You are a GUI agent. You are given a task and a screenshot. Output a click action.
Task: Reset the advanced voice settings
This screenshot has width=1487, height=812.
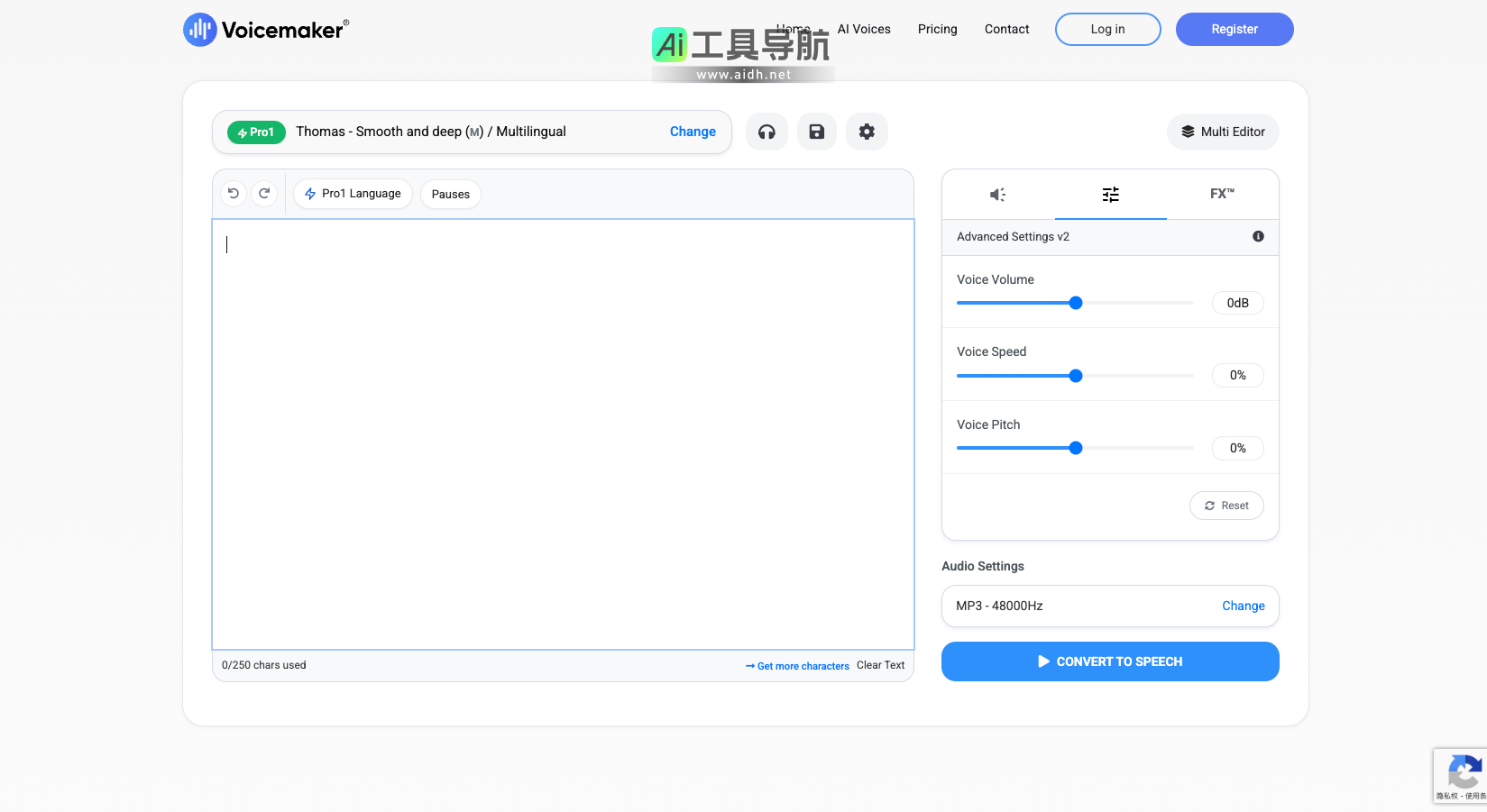pyautogui.click(x=1226, y=506)
